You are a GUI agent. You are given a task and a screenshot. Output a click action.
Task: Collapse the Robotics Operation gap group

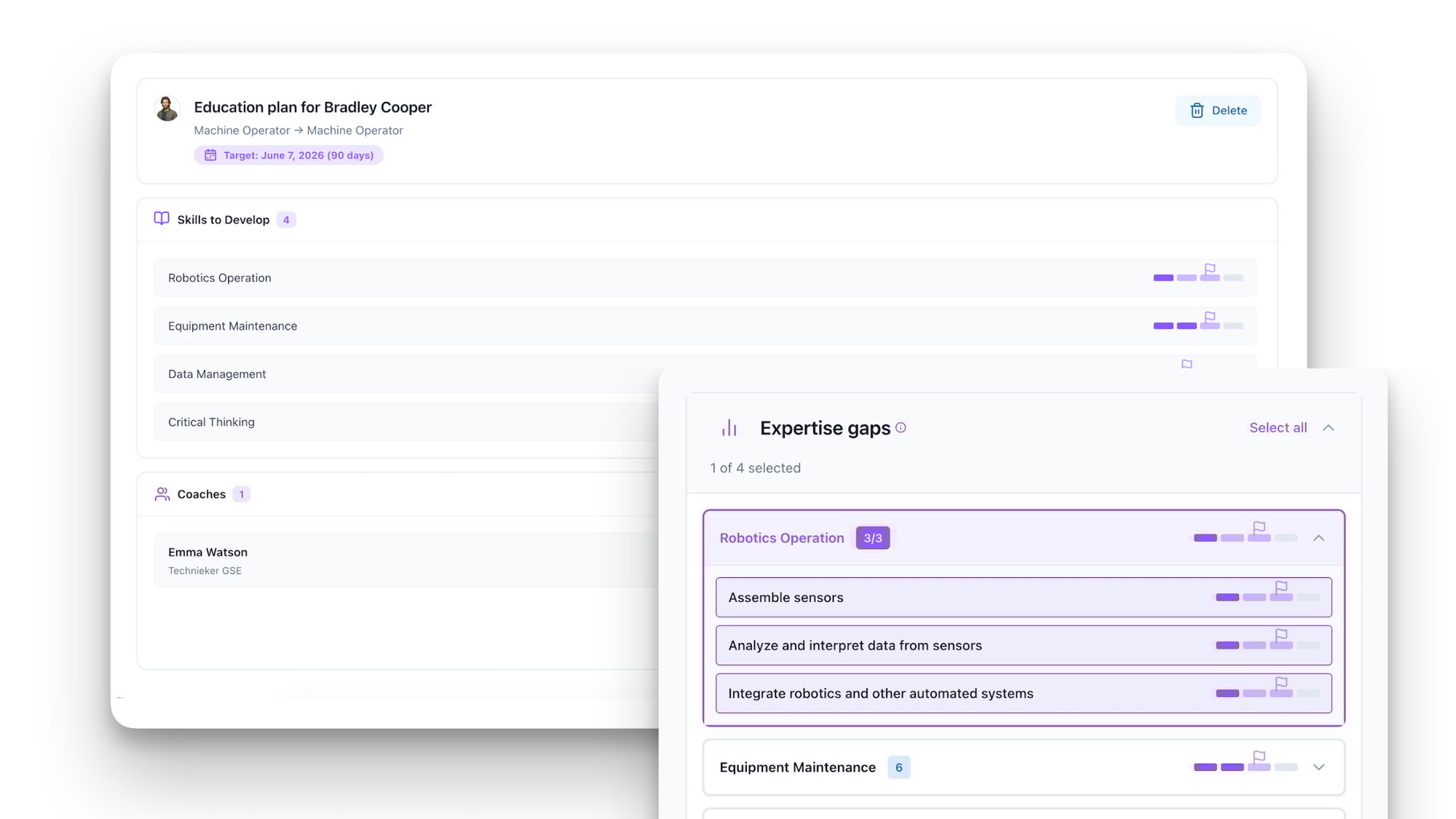point(1319,538)
